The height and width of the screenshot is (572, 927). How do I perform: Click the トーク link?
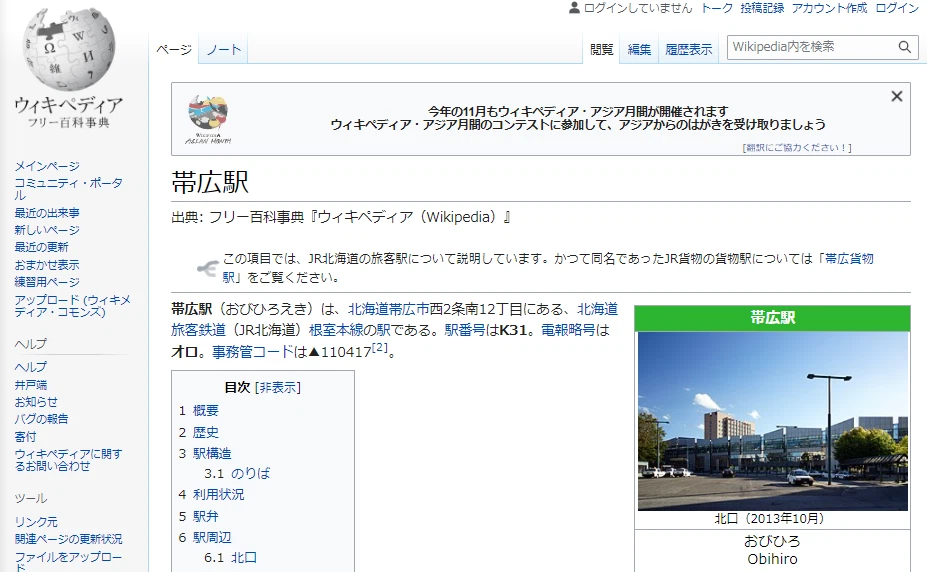(x=717, y=8)
